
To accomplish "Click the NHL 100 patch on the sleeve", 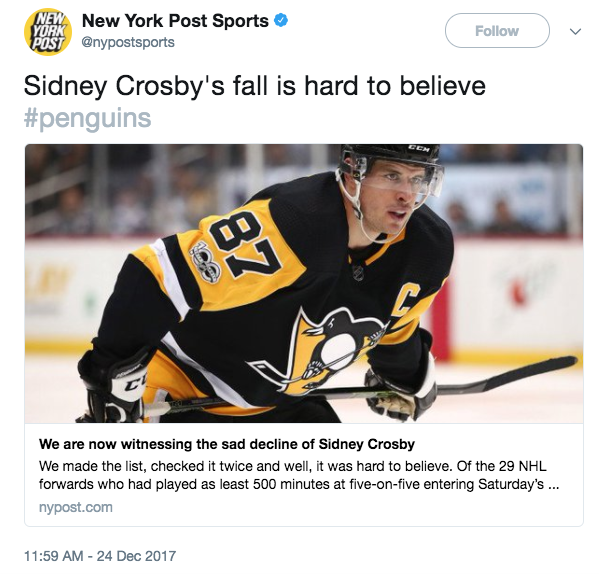I will [205, 263].
